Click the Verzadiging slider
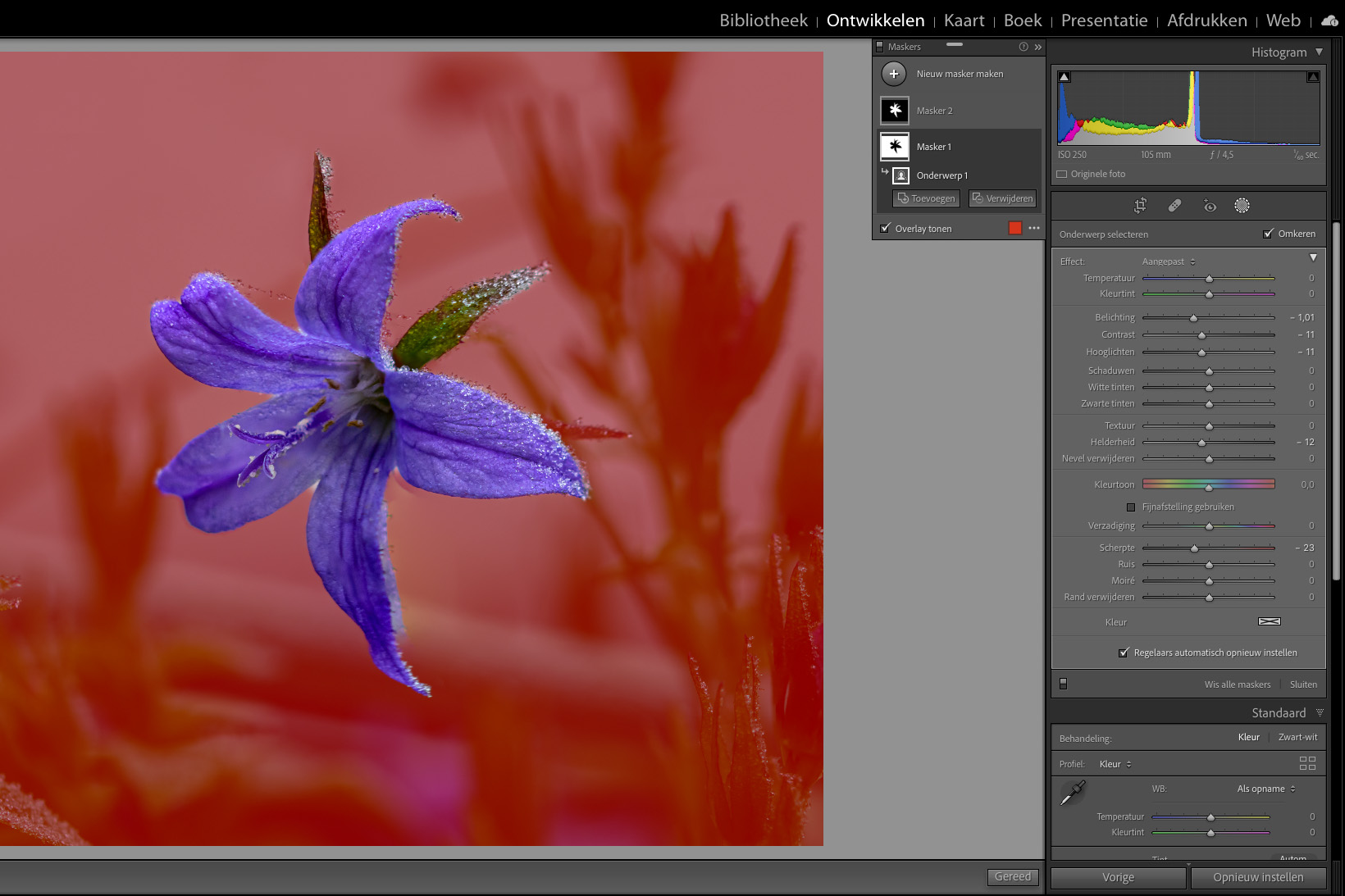1345x896 pixels. tap(1209, 526)
